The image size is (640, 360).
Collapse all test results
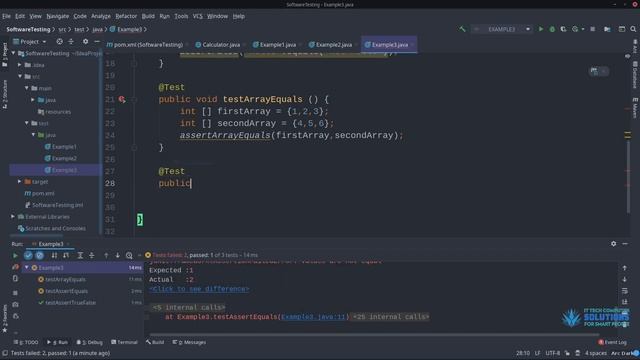click(91, 256)
